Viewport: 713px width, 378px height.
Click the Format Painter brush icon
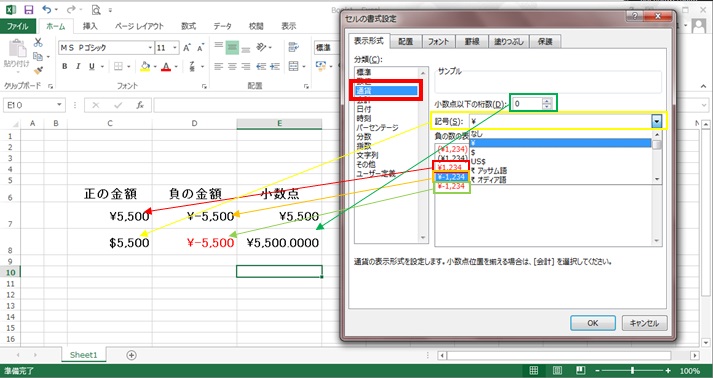pos(38,71)
